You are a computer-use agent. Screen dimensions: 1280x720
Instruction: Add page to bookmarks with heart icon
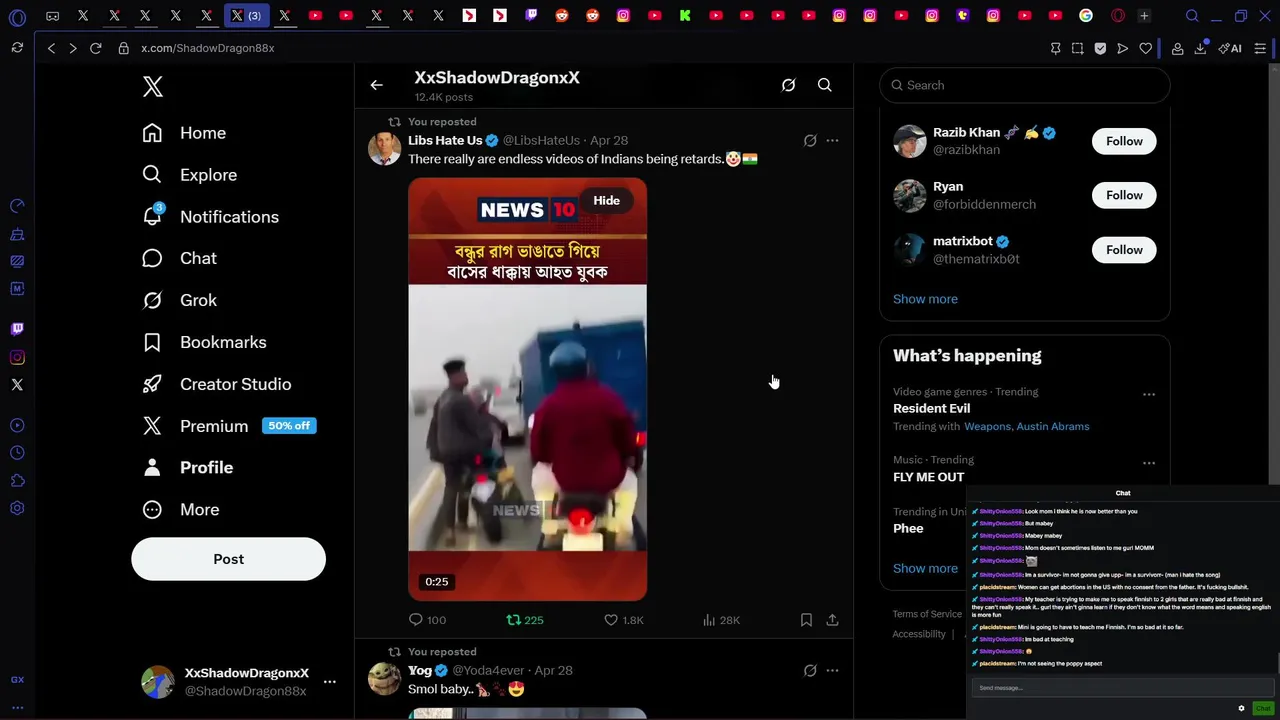coord(1146,48)
